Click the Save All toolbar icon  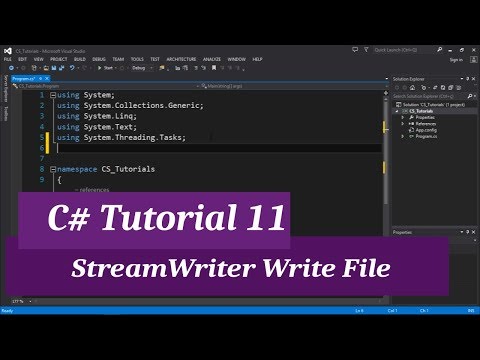point(61,68)
